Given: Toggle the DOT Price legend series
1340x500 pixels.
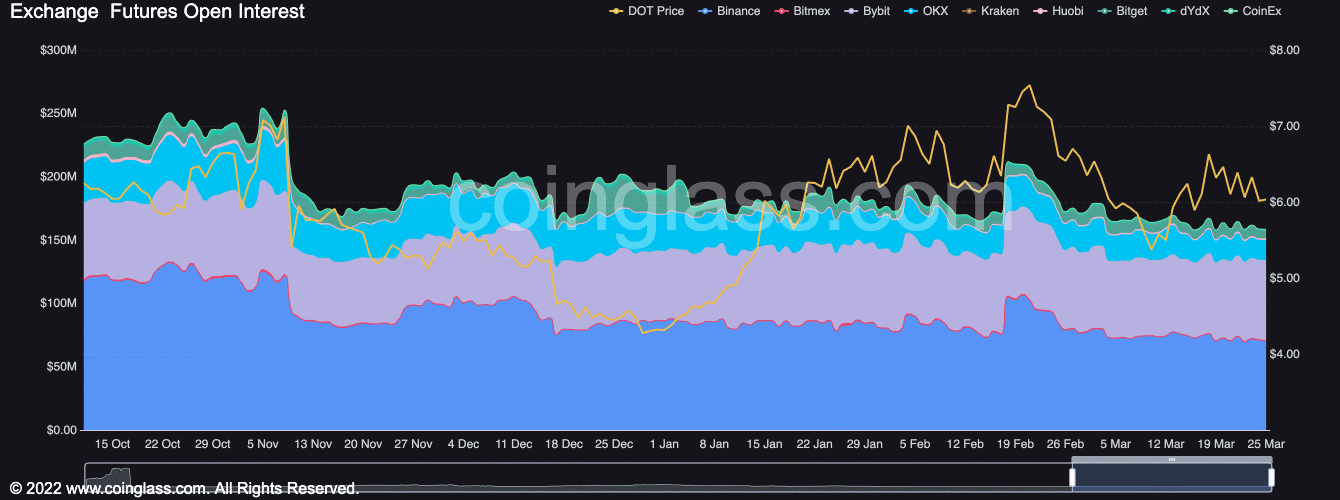Looking at the screenshot, I should click(x=646, y=11).
